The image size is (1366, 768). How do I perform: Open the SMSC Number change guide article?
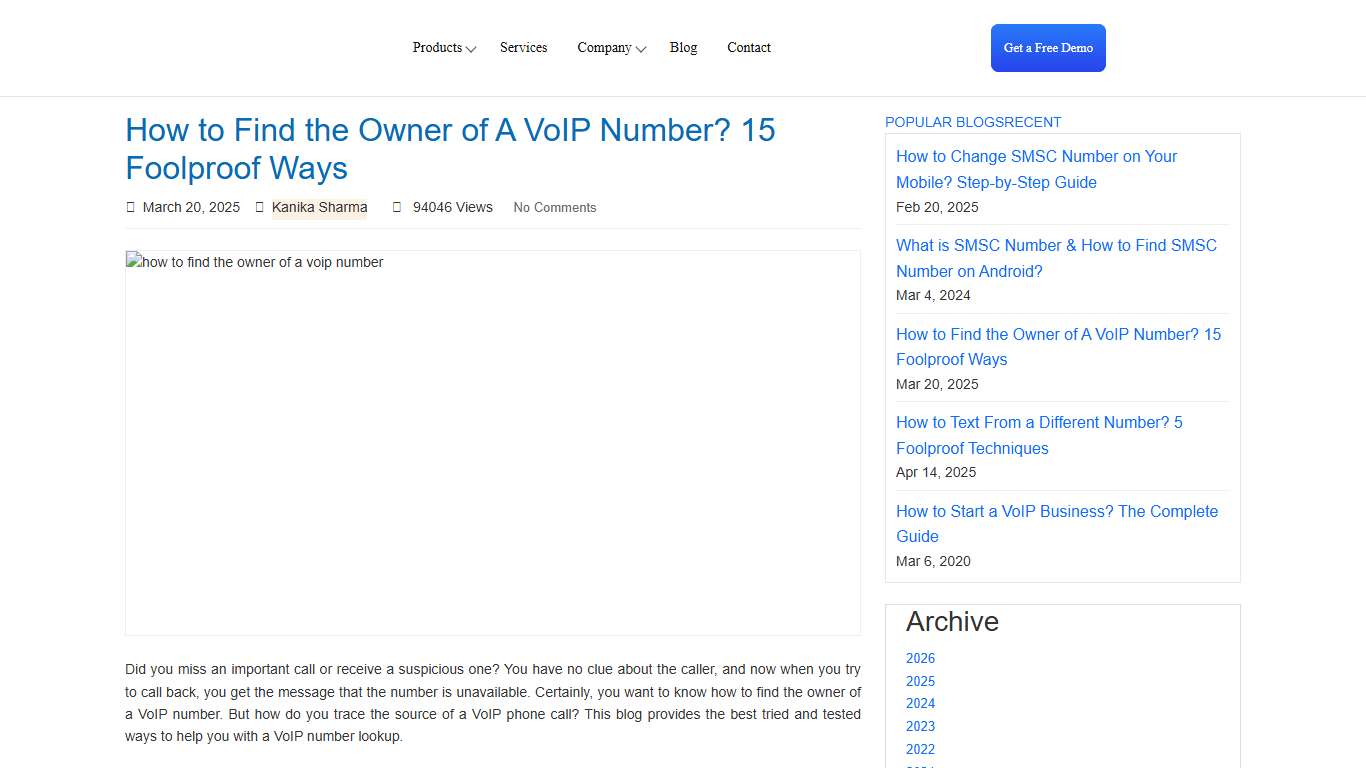[1036, 169]
